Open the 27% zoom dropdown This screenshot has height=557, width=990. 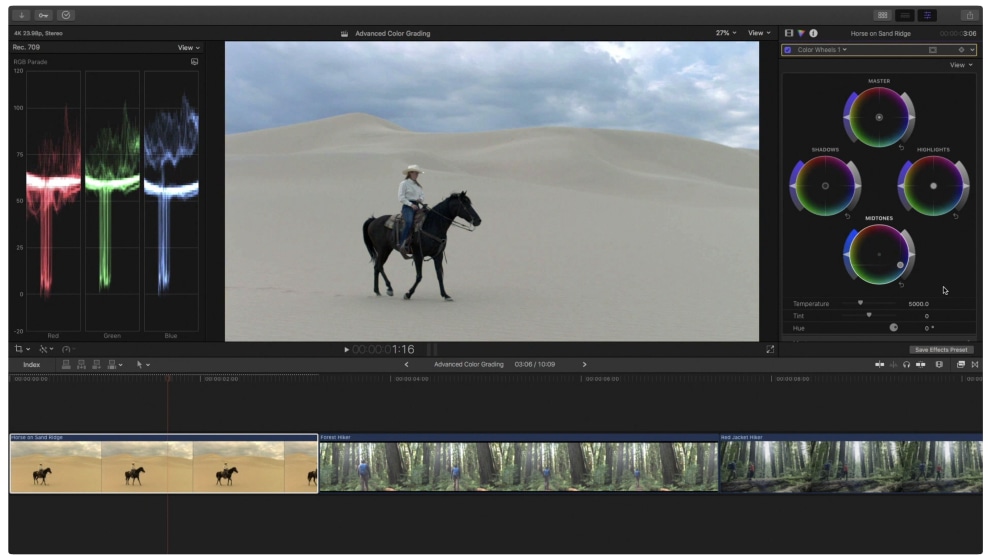[x=726, y=33]
